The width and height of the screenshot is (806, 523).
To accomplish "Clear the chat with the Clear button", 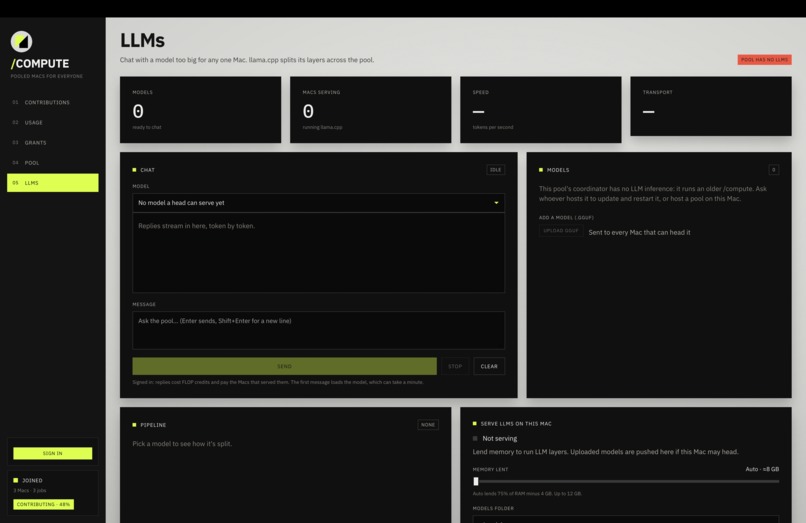I will [489, 366].
